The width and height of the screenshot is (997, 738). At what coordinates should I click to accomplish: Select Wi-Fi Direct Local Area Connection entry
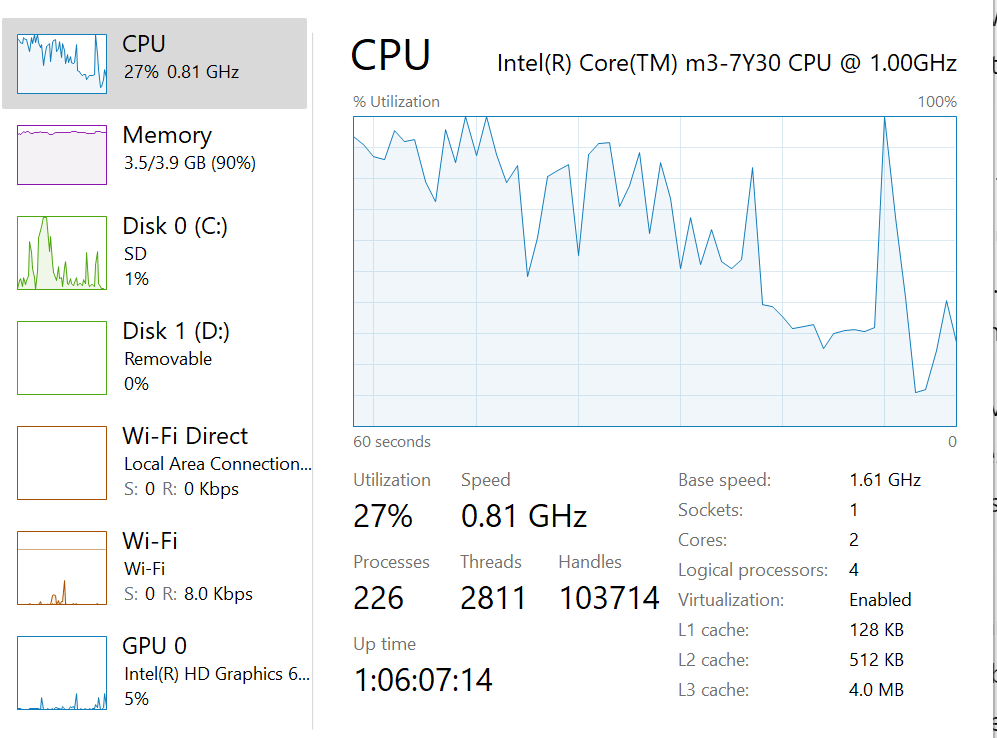coord(217,464)
